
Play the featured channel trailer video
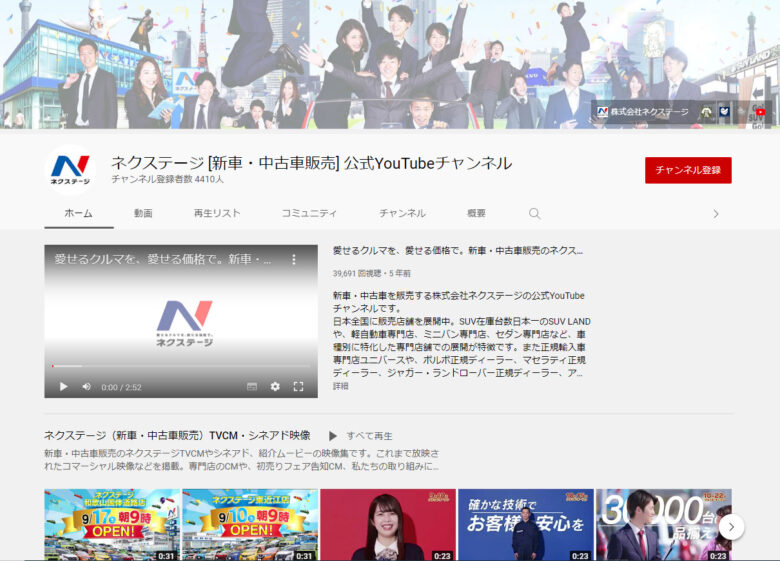tap(63, 386)
